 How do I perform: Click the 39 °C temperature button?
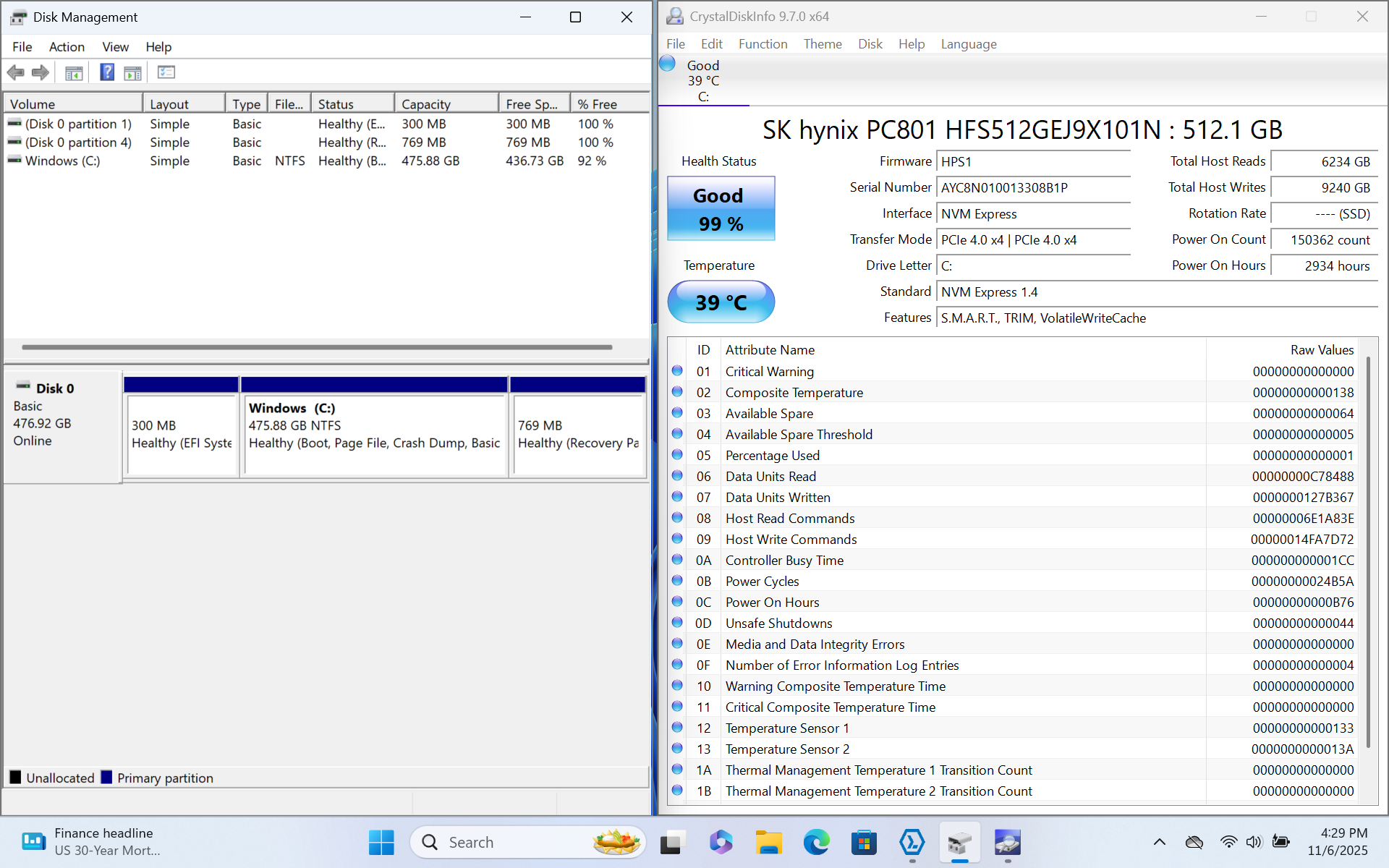721,302
